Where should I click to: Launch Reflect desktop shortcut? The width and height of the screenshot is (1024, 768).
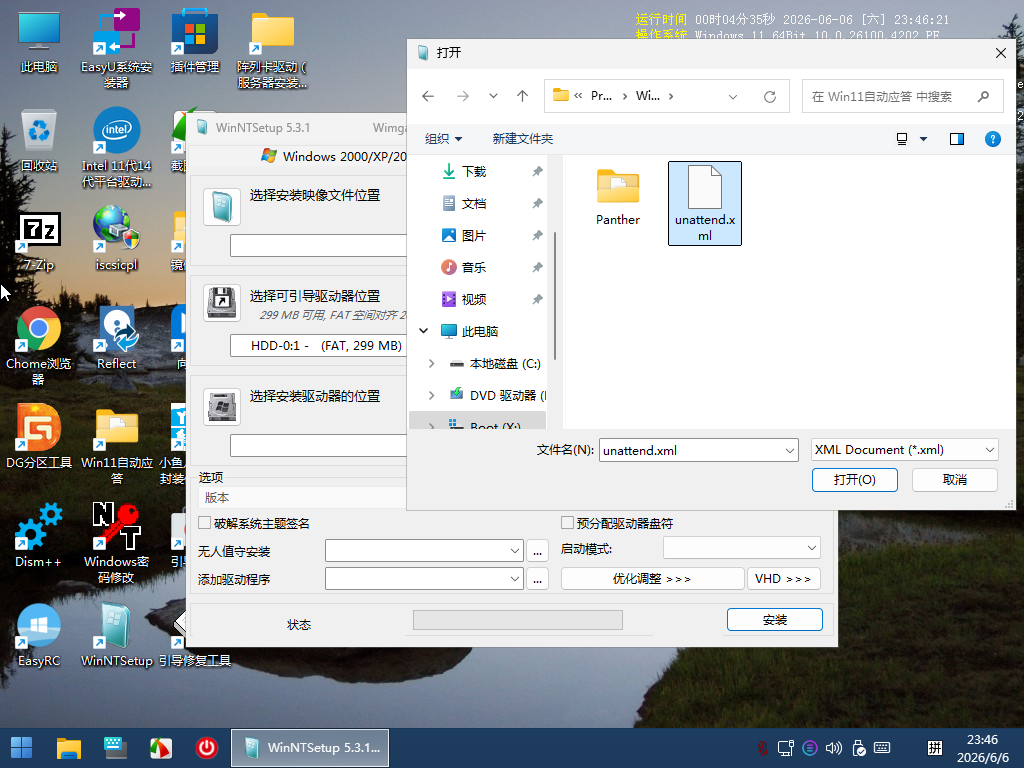click(x=116, y=338)
